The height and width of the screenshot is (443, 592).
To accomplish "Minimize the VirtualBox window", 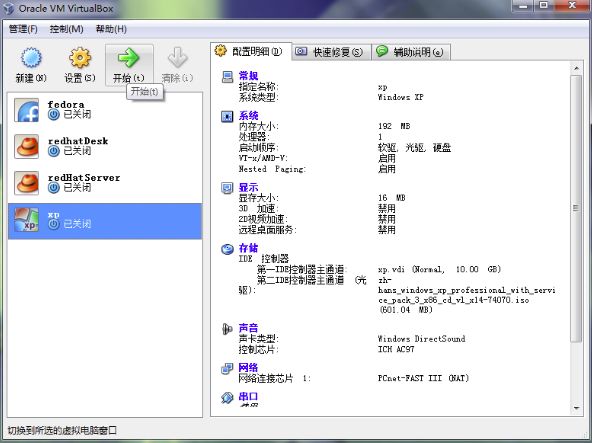I will pyautogui.click(x=523, y=5).
